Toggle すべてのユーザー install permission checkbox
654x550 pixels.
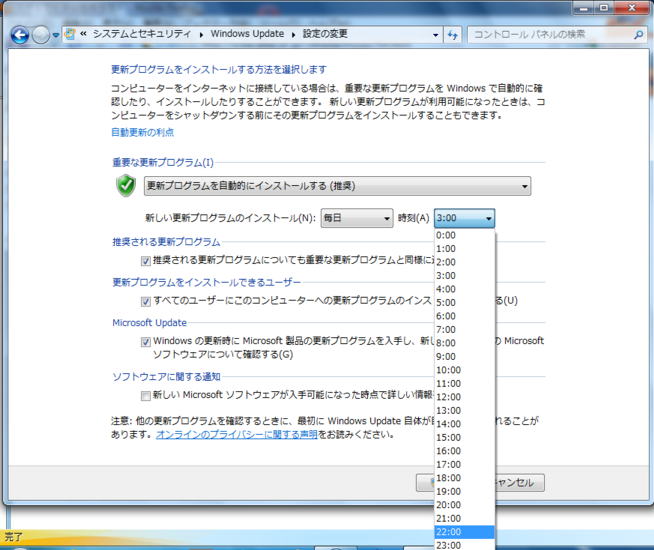[146, 301]
